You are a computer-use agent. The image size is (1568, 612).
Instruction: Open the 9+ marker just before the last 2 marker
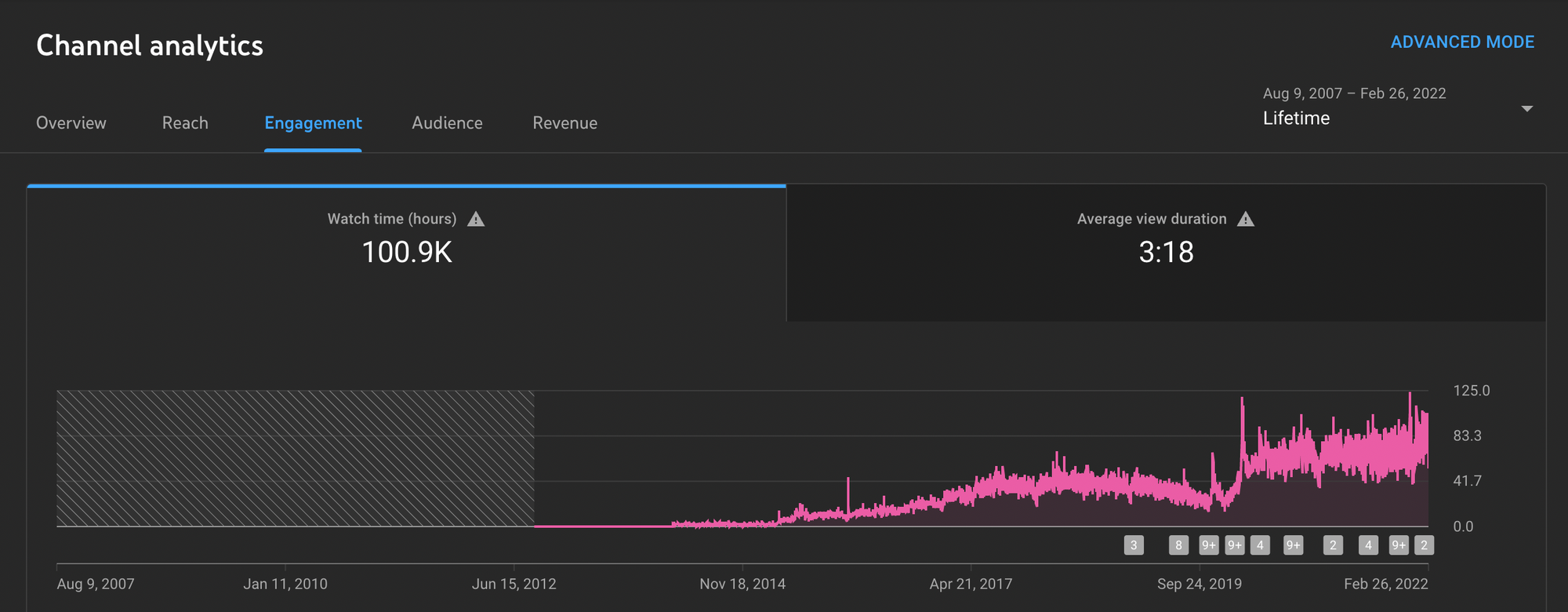tap(1399, 545)
